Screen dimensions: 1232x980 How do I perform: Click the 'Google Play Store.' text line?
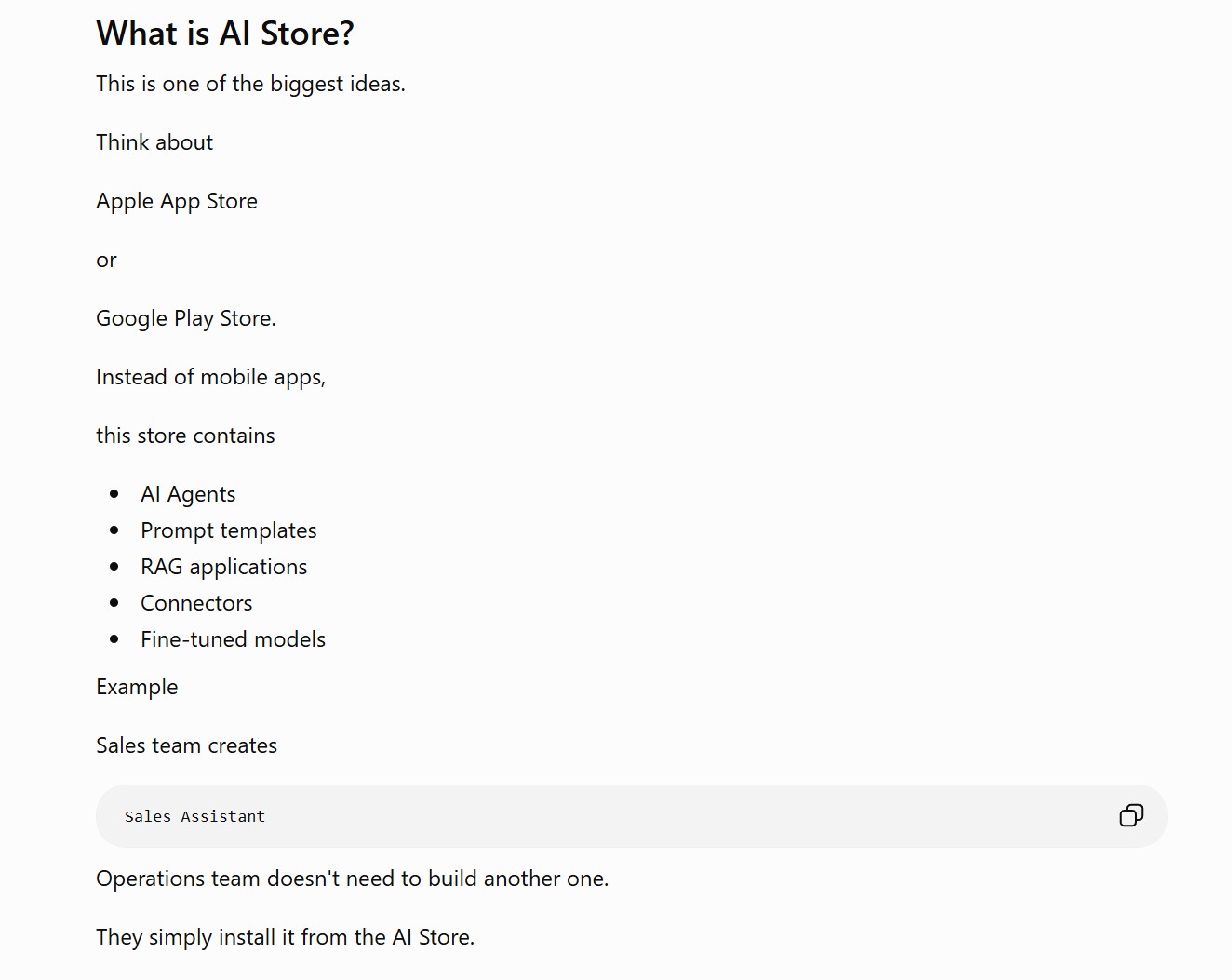point(186,318)
